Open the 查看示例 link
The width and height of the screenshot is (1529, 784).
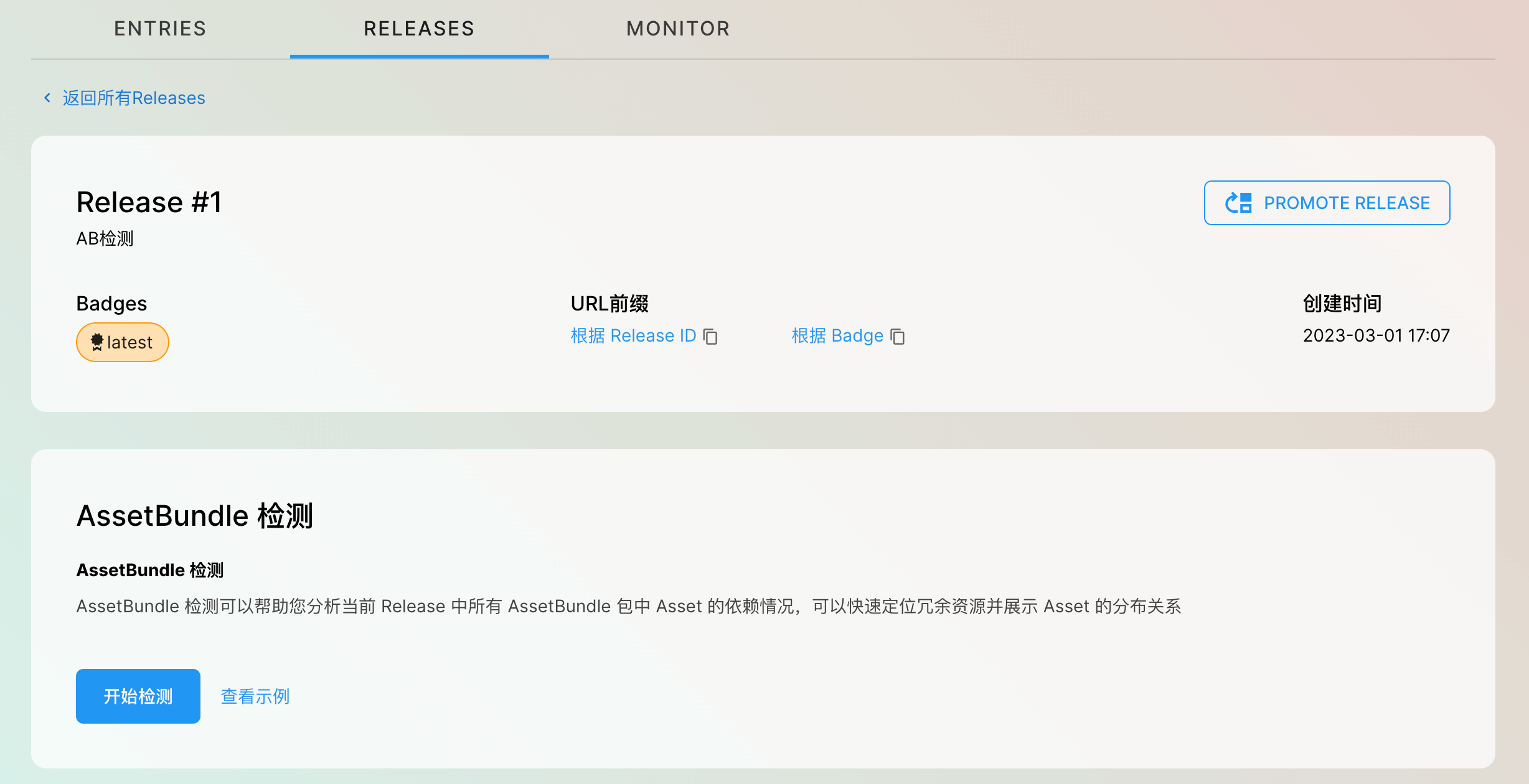pyautogui.click(x=255, y=696)
